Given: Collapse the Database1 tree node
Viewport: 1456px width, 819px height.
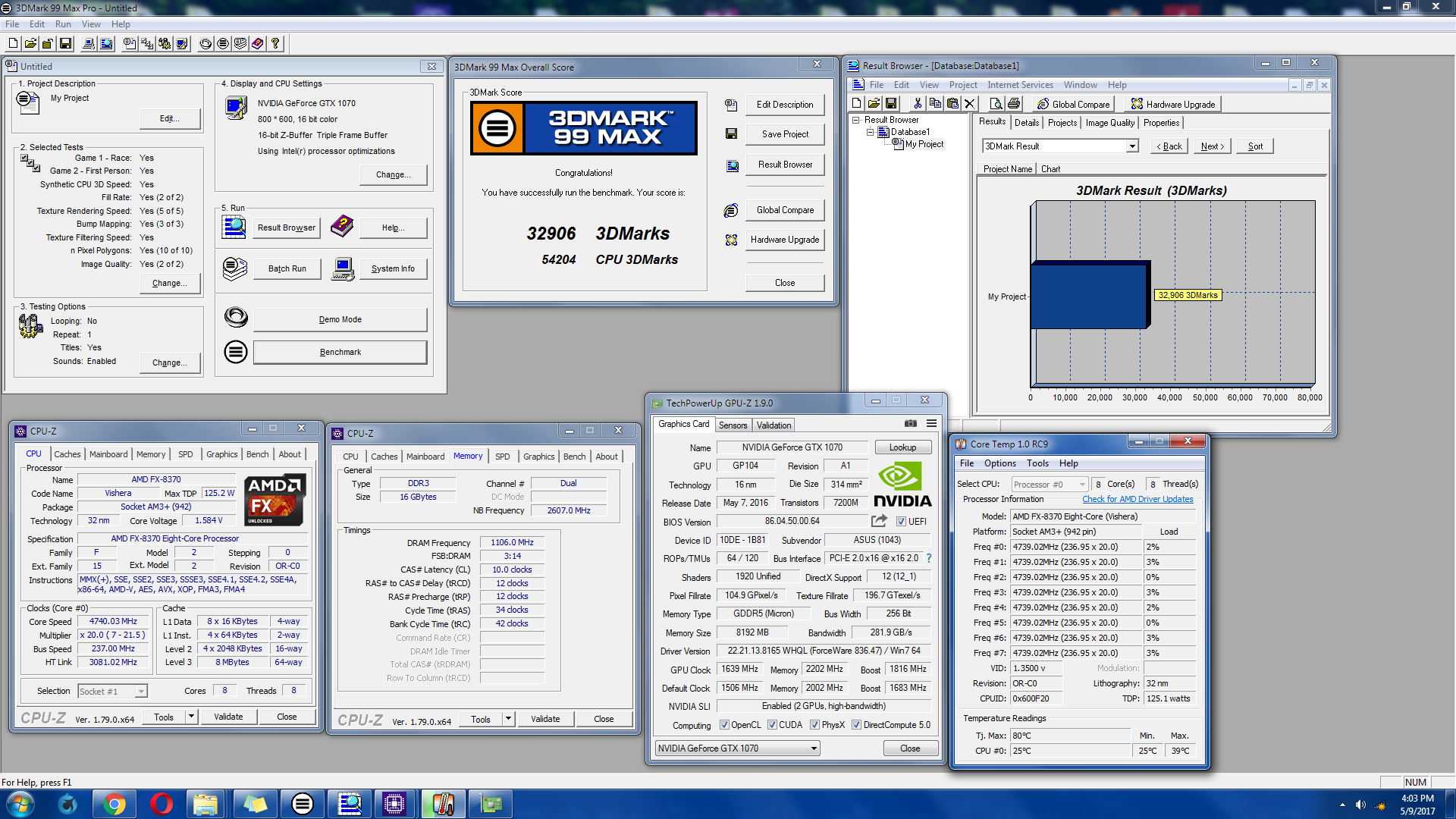Looking at the screenshot, I should pyautogui.click(x=871, y=132).
